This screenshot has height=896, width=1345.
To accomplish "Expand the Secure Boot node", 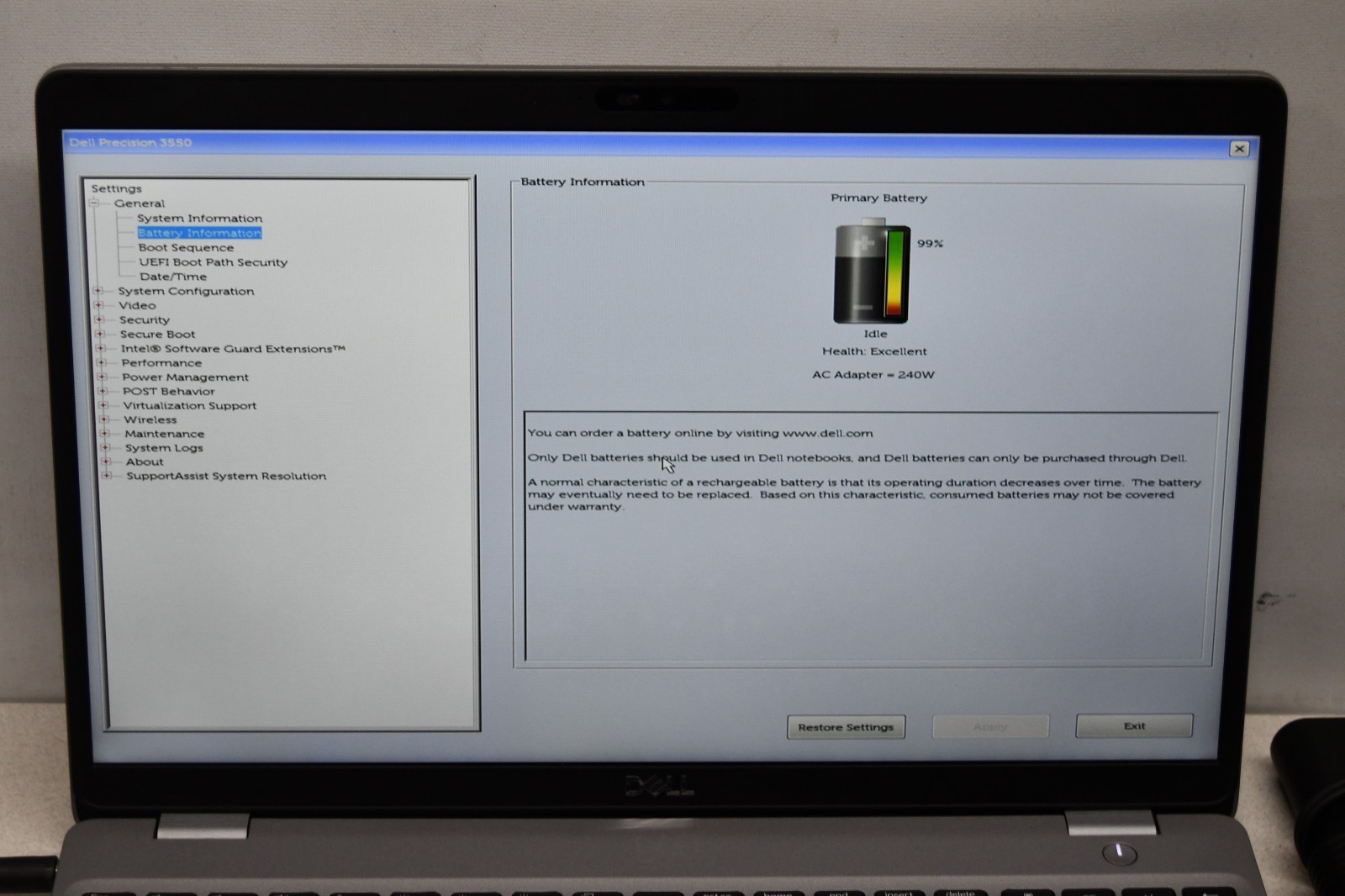I will pyautogui.click(x=100, y=334).
